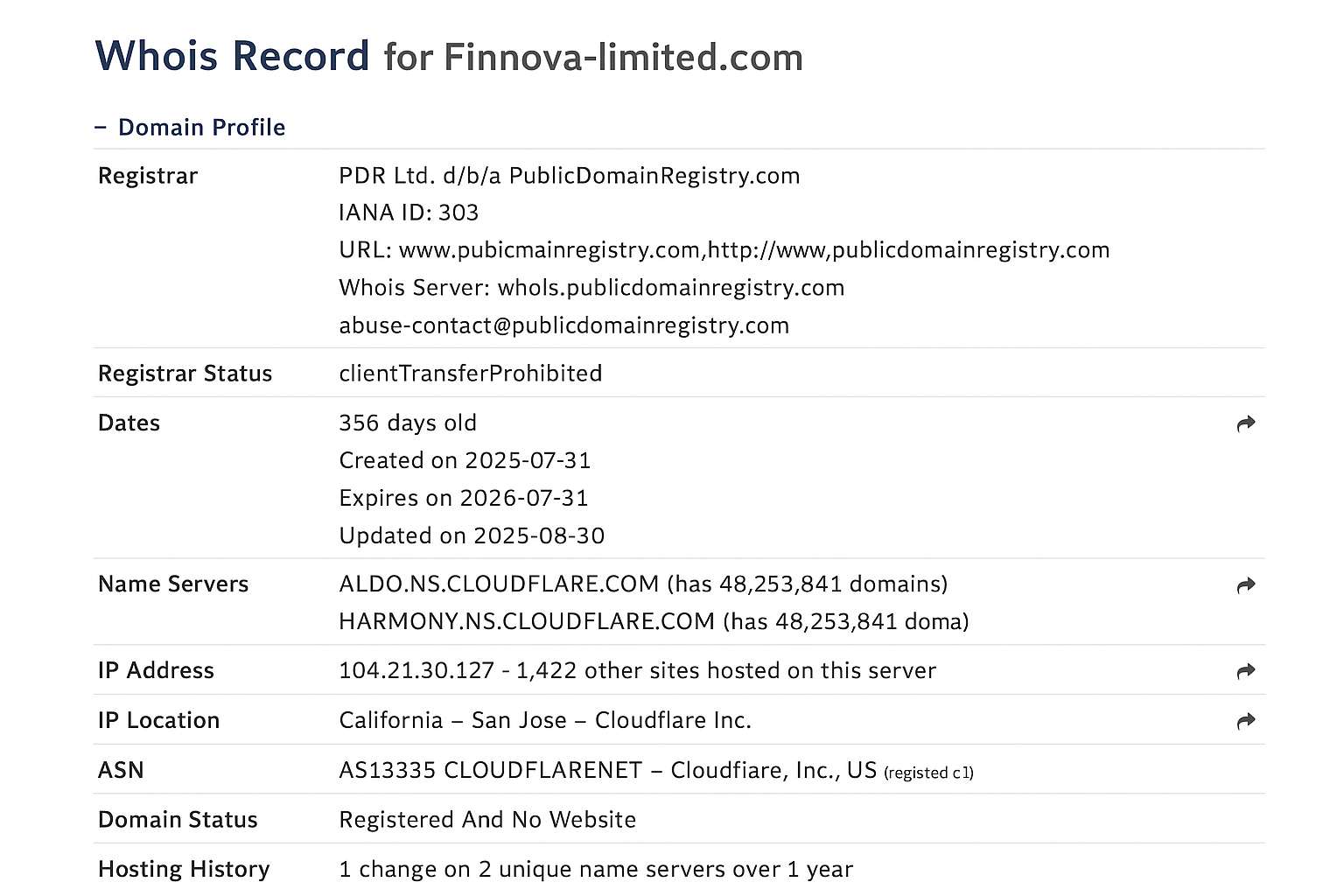Screen dimensions: 1344x896
Task: Open the HARMONY.NS.CLOUDFLARE.COM name server
Action: [527, 621]
